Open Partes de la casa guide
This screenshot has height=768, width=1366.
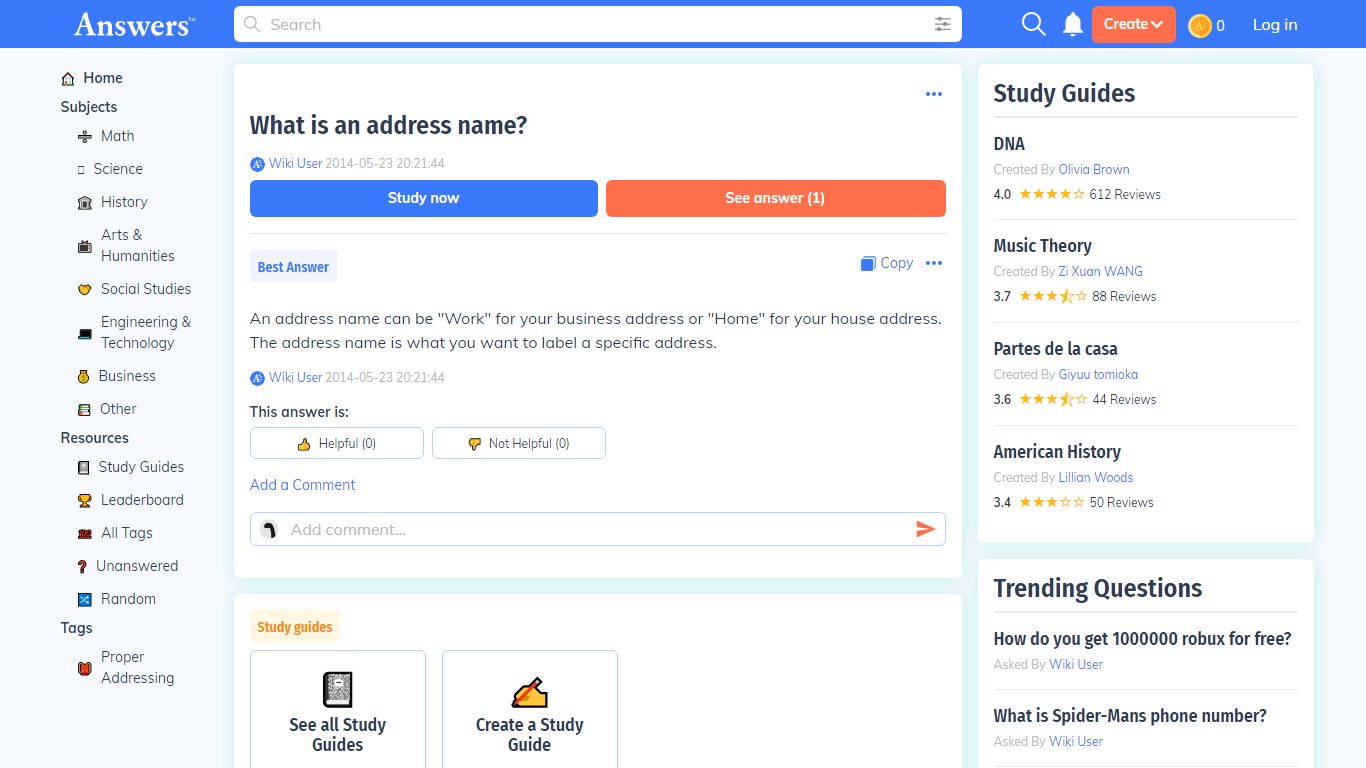tap(1055, 349)
